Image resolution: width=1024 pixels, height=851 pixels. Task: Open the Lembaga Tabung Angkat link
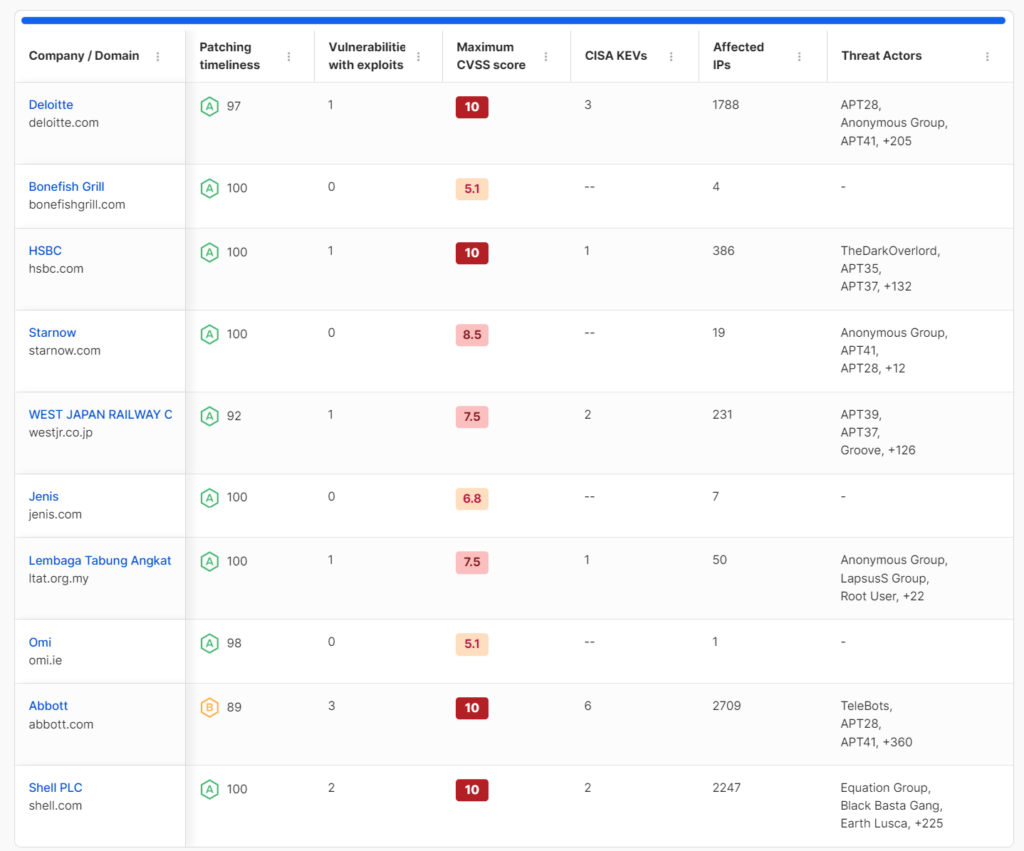point(100,560)
